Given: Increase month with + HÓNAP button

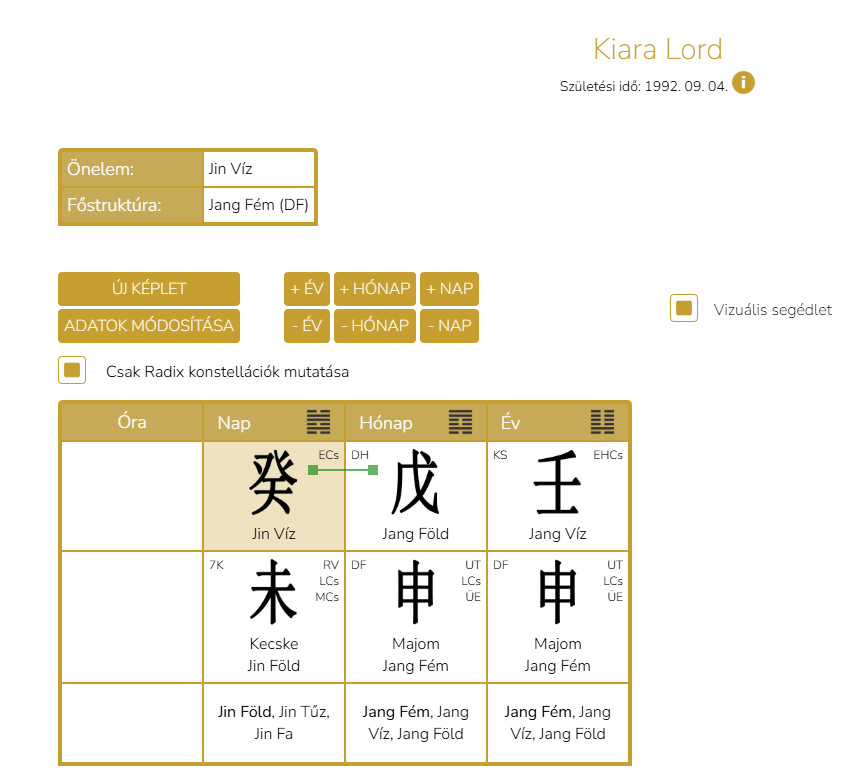Looking at the screenshot, I should [374, 289].
